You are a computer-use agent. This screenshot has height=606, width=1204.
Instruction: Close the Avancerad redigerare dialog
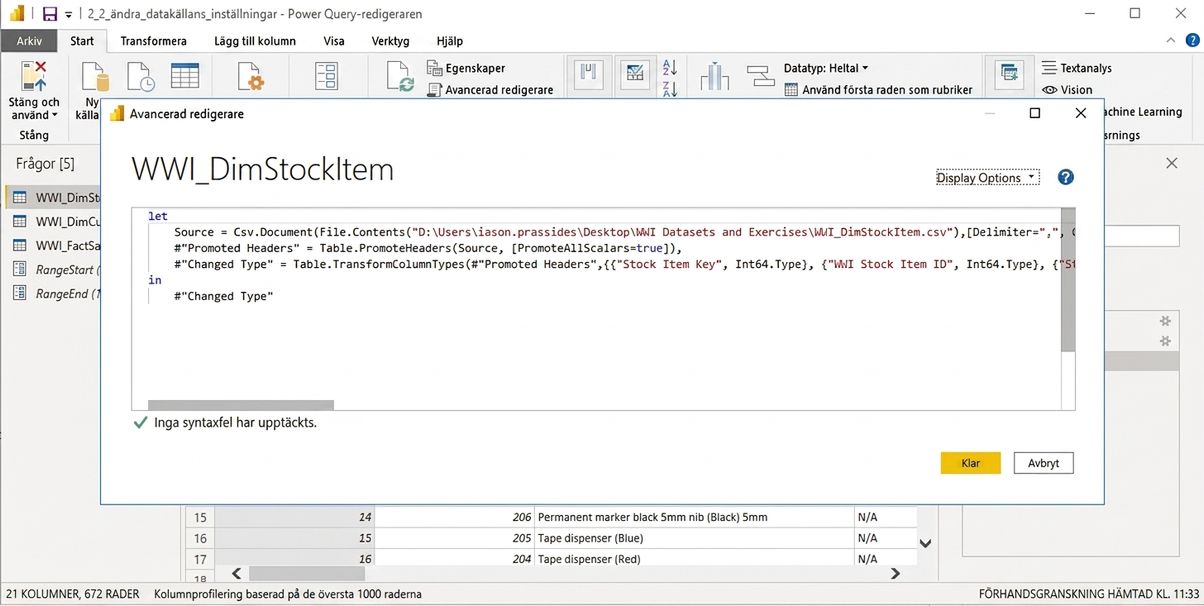pos(1080,113)
